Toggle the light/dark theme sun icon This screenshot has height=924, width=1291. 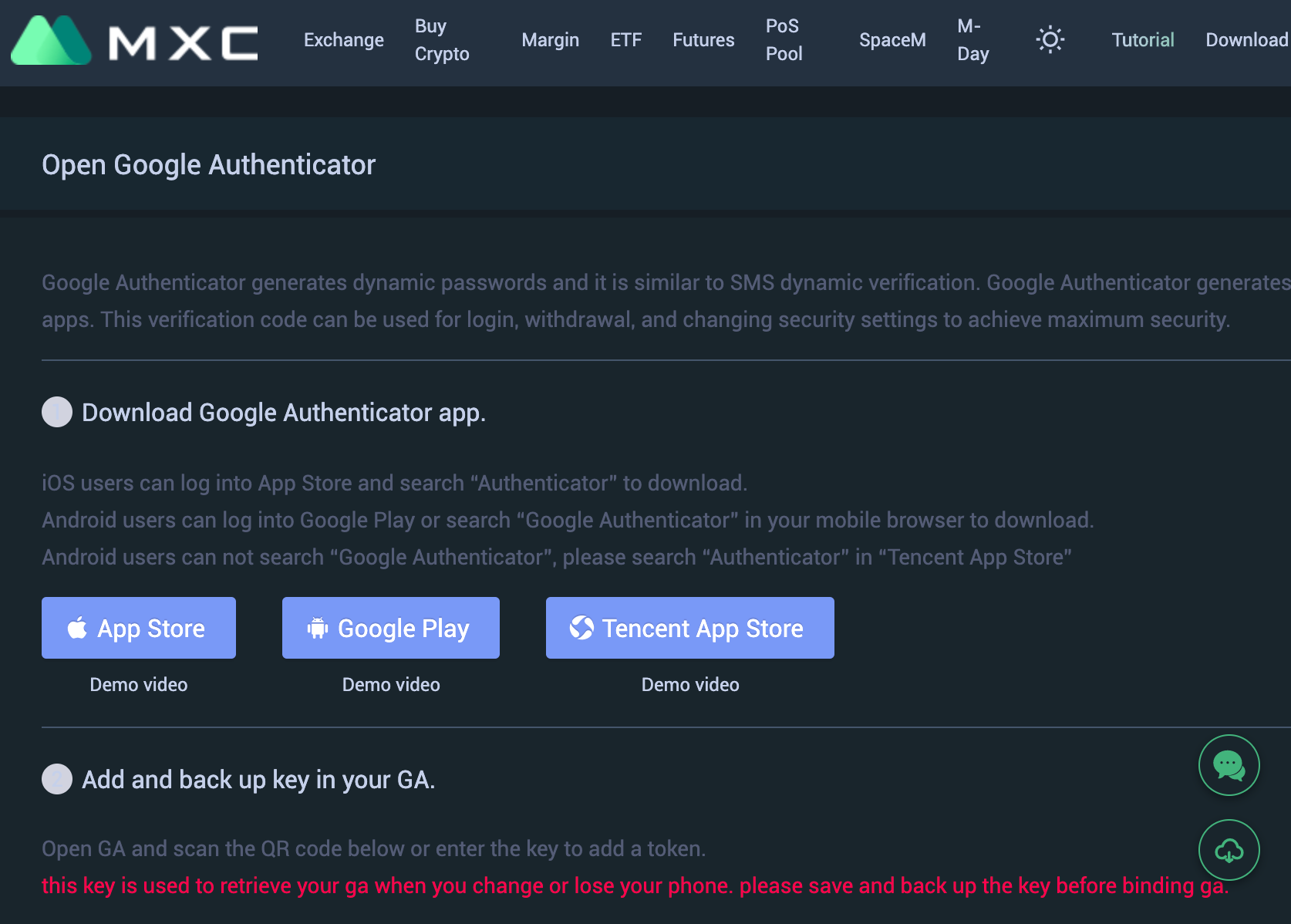(x=1050, y=39)
